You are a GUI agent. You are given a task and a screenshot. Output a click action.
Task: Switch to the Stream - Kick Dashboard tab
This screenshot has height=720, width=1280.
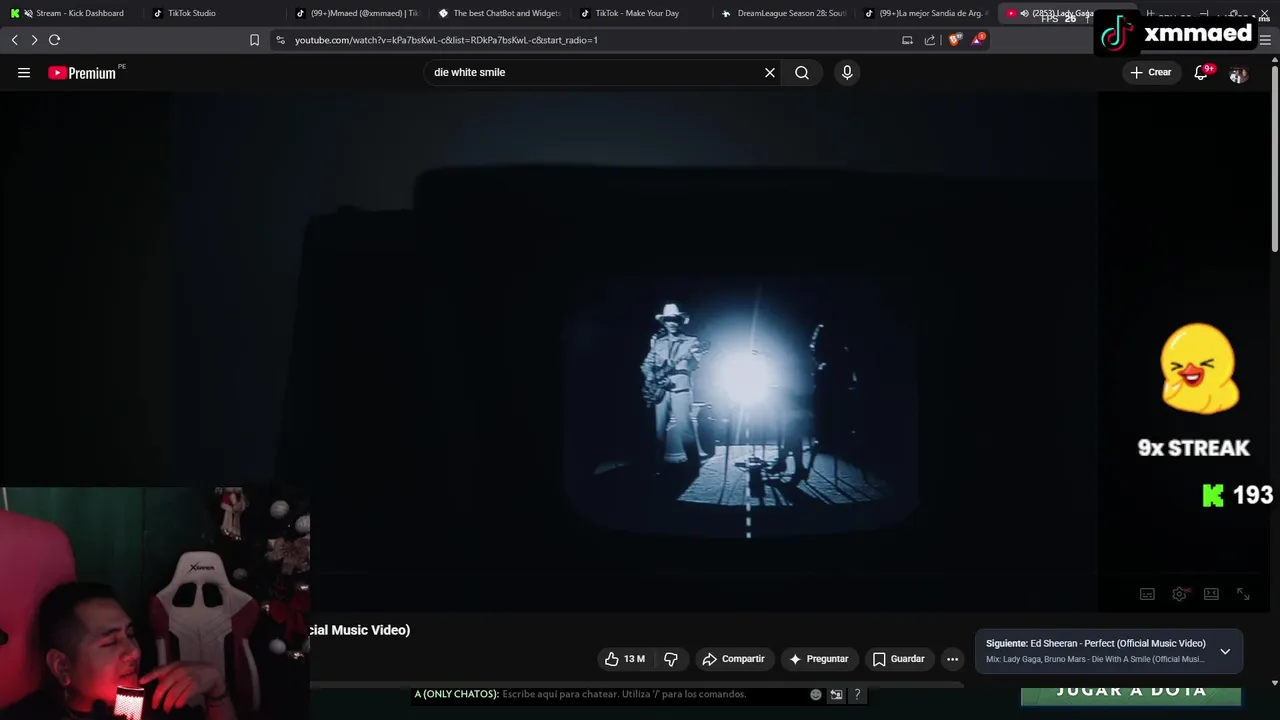click(70, 13)
